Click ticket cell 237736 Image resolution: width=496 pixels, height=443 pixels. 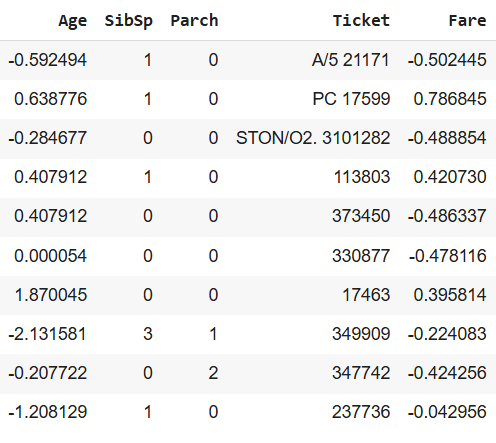tap(361, 412)
